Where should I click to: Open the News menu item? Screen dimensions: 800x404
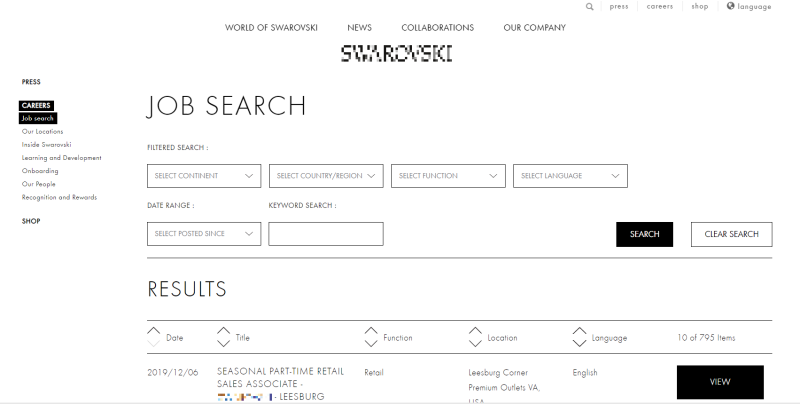coord(359,28)
